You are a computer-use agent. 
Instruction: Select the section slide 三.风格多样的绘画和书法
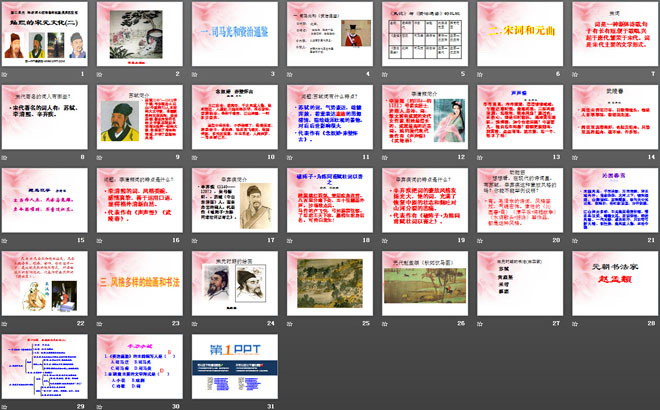point(140,283)
